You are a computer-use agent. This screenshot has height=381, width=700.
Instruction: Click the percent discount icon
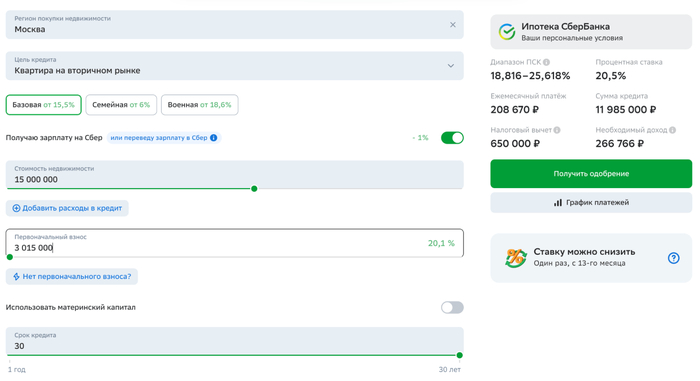tap(516, 258)
